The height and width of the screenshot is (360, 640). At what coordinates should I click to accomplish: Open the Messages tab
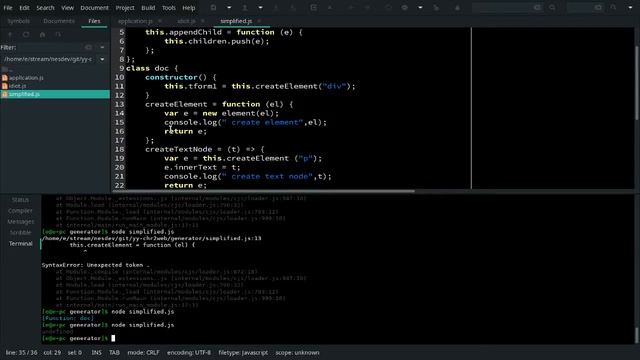coord(20,222)
